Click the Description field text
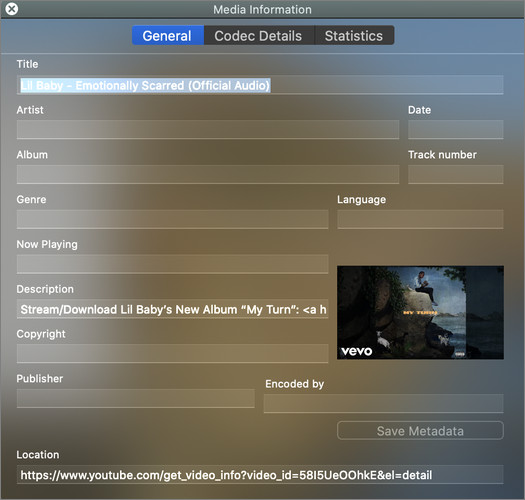This screenshot has height=500, width=525. click(172, 309)
